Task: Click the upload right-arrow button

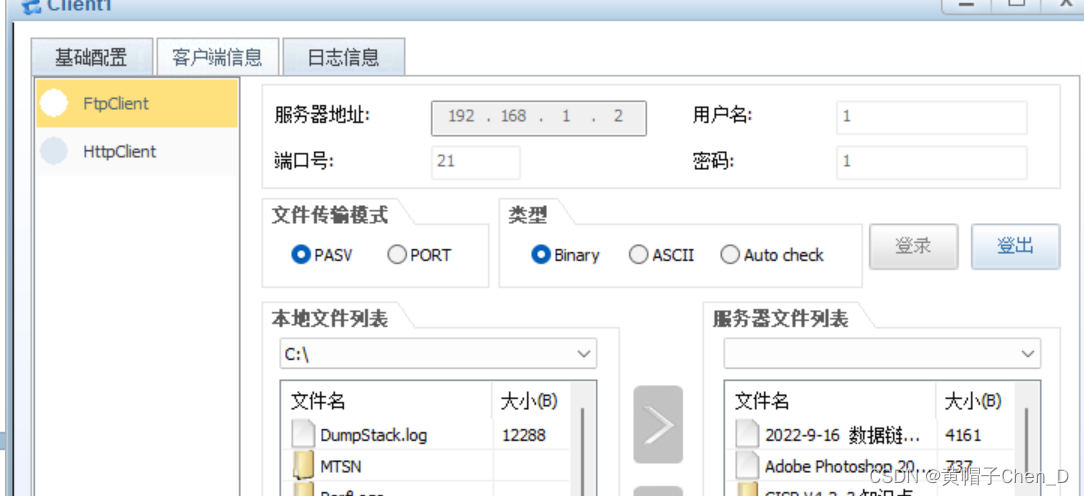Action: pyautogui.click(x=657, y=425)
